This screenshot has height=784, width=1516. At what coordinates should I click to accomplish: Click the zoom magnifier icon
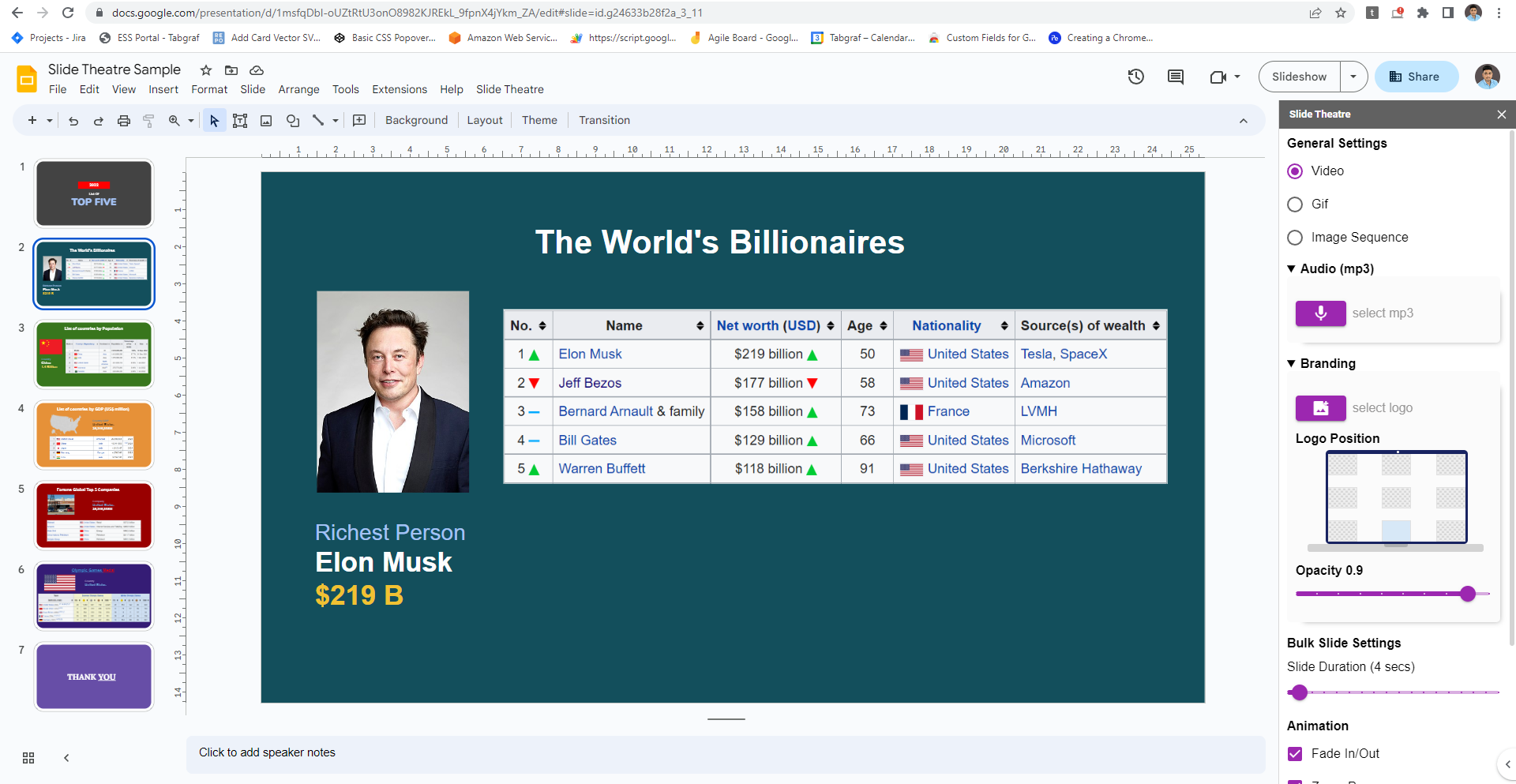(174, 121)
